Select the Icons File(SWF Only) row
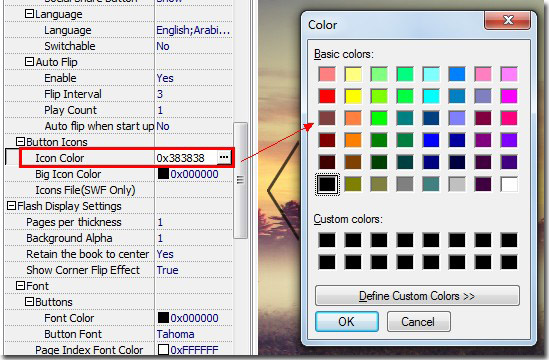 118,190
